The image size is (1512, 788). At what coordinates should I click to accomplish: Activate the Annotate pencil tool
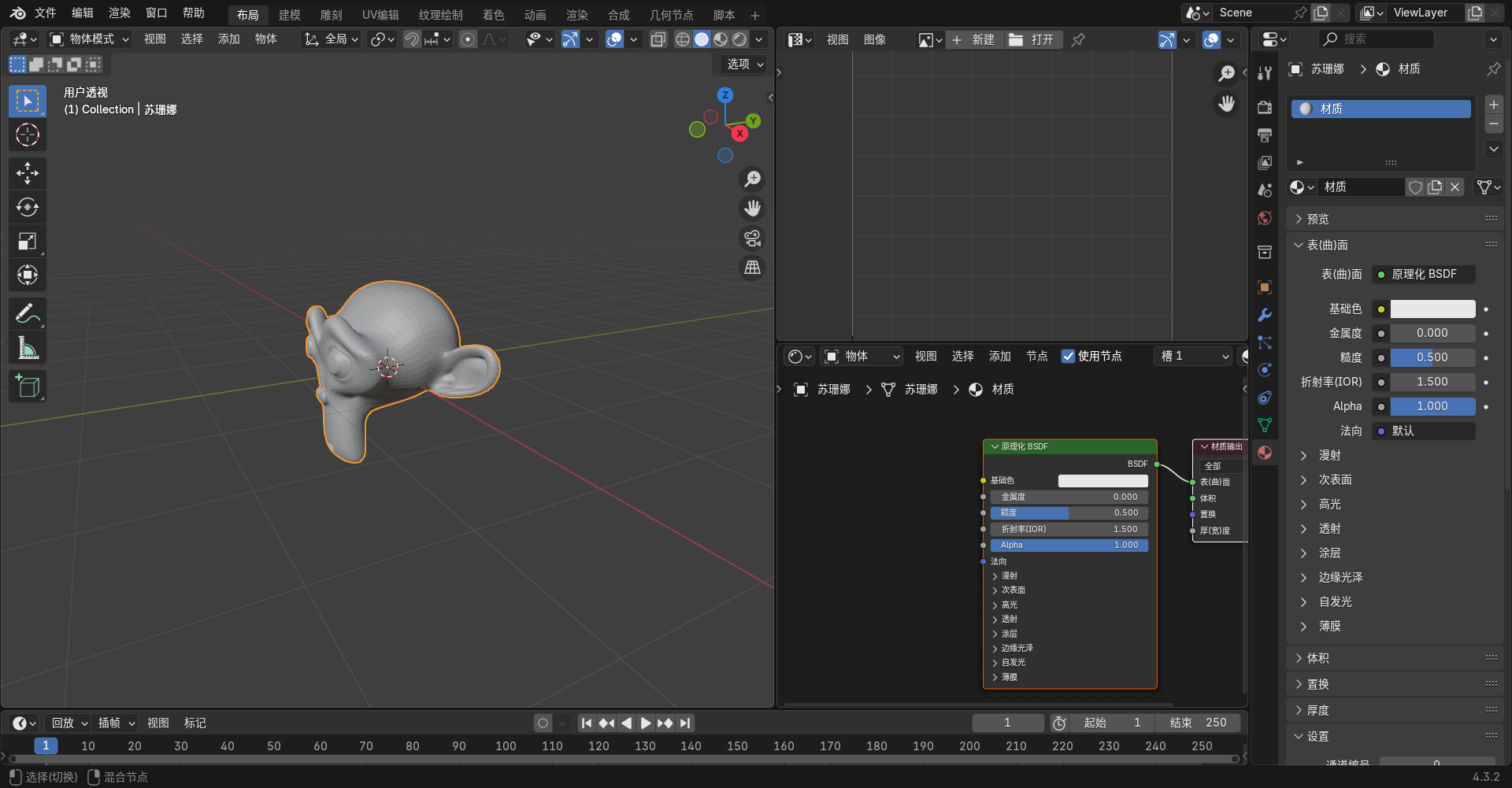[28, 314]
